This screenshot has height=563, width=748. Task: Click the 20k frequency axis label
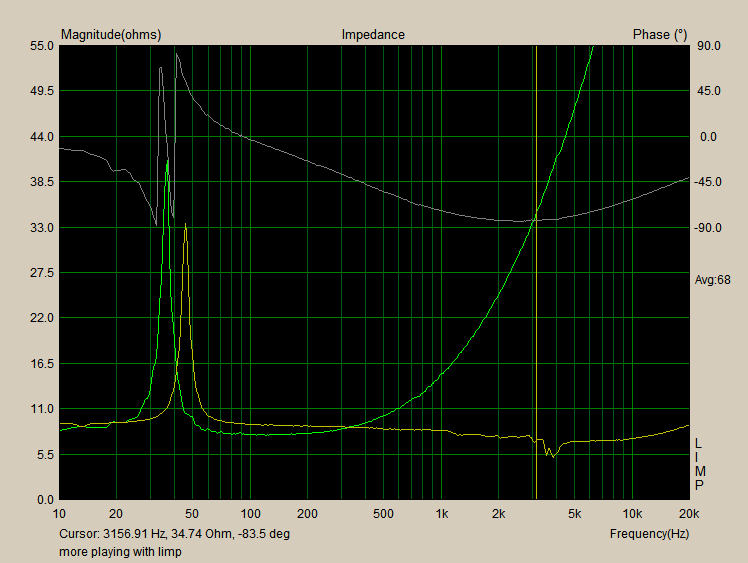(689, 514)
